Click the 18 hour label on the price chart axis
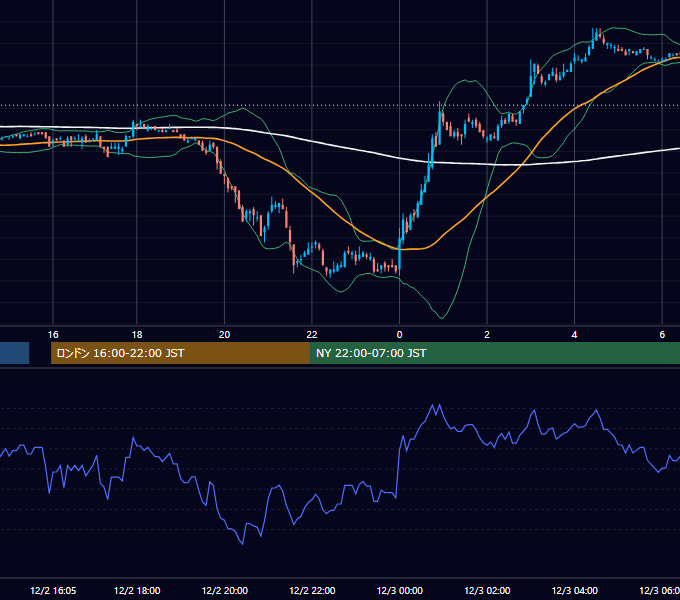Screen dimensions: 680x600 pyautogui.click(x=137, y=335)
